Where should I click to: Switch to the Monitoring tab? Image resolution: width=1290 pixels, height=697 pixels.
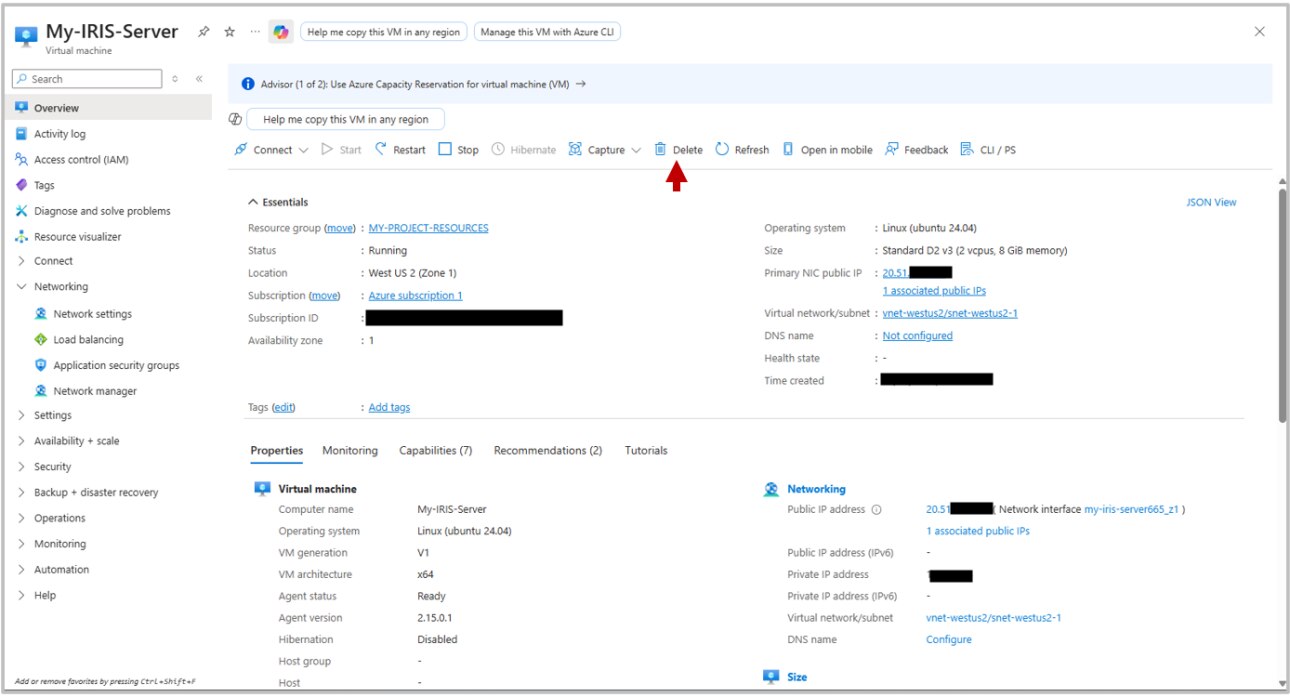click(349, 450)
